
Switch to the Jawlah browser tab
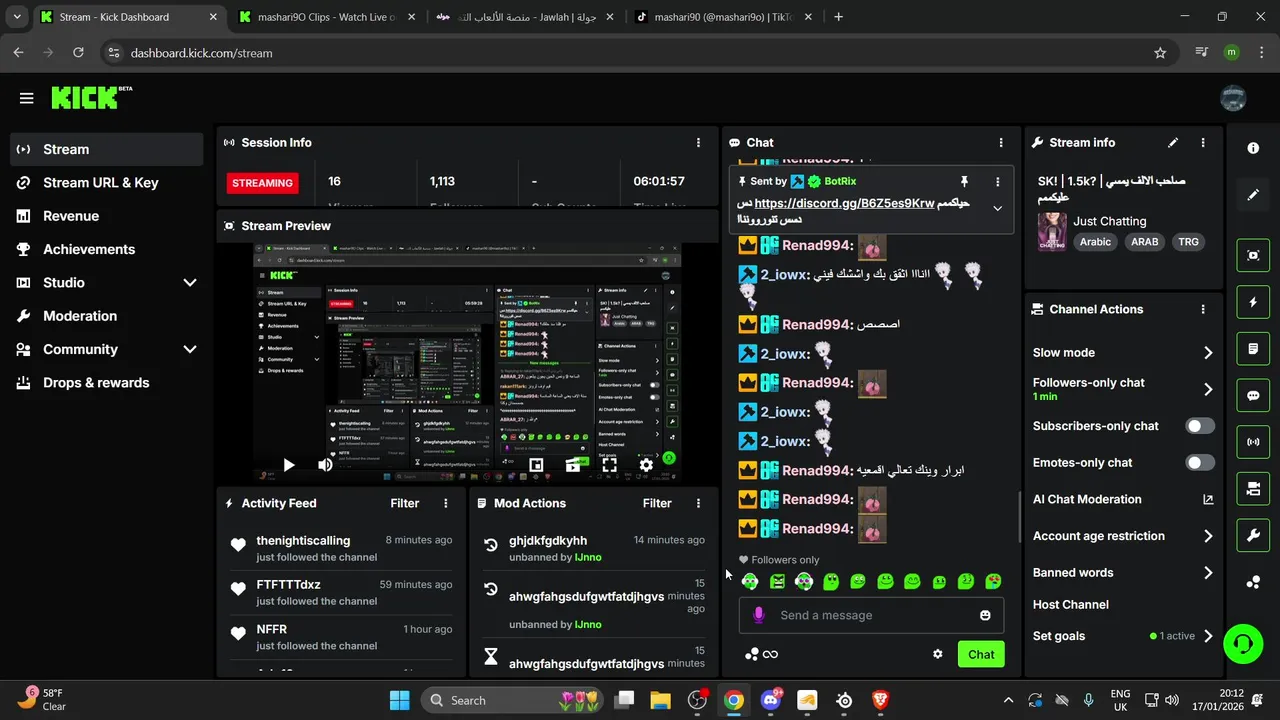(x=525, y=17)
